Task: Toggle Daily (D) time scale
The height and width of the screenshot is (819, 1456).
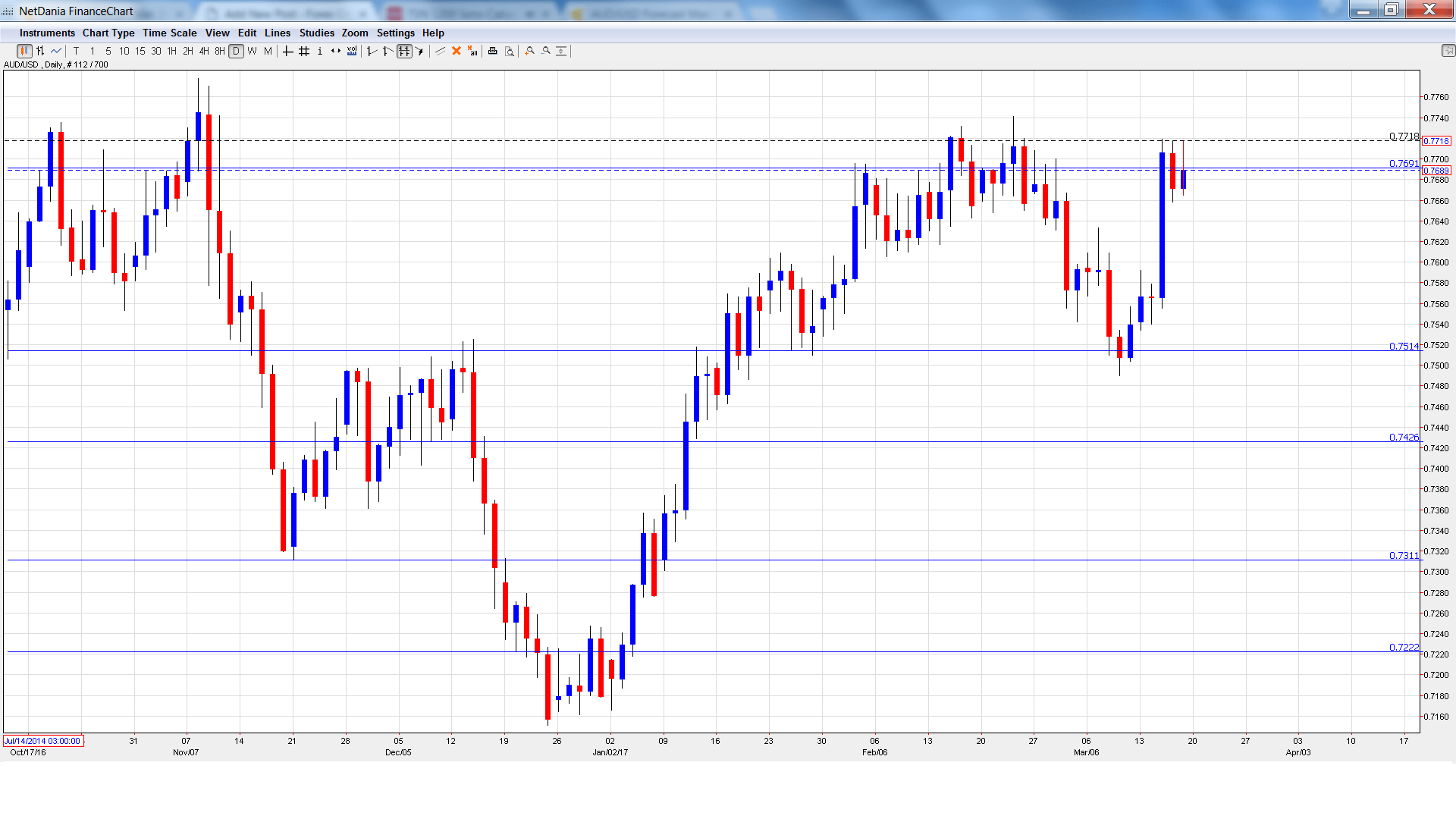Action: coord(236,51)
